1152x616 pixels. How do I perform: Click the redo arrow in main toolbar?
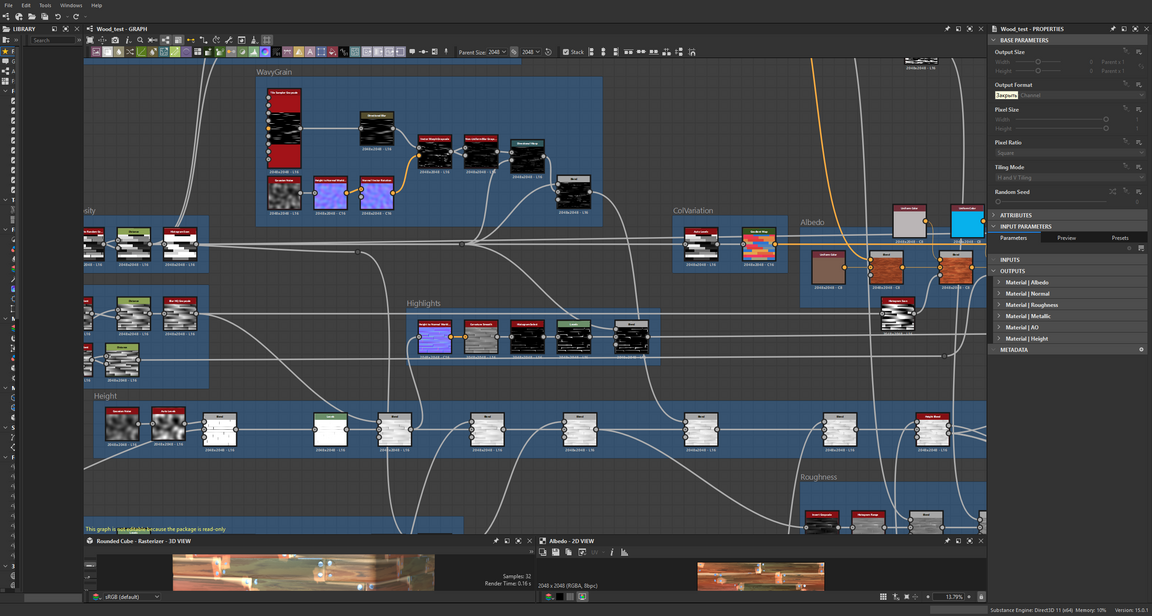pos(76,17)
